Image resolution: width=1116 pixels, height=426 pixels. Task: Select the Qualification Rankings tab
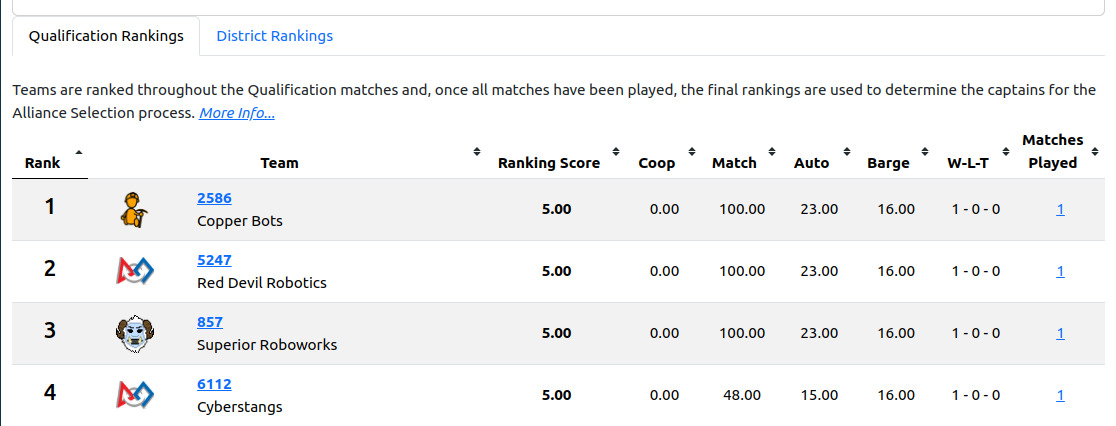click(106, 36)
